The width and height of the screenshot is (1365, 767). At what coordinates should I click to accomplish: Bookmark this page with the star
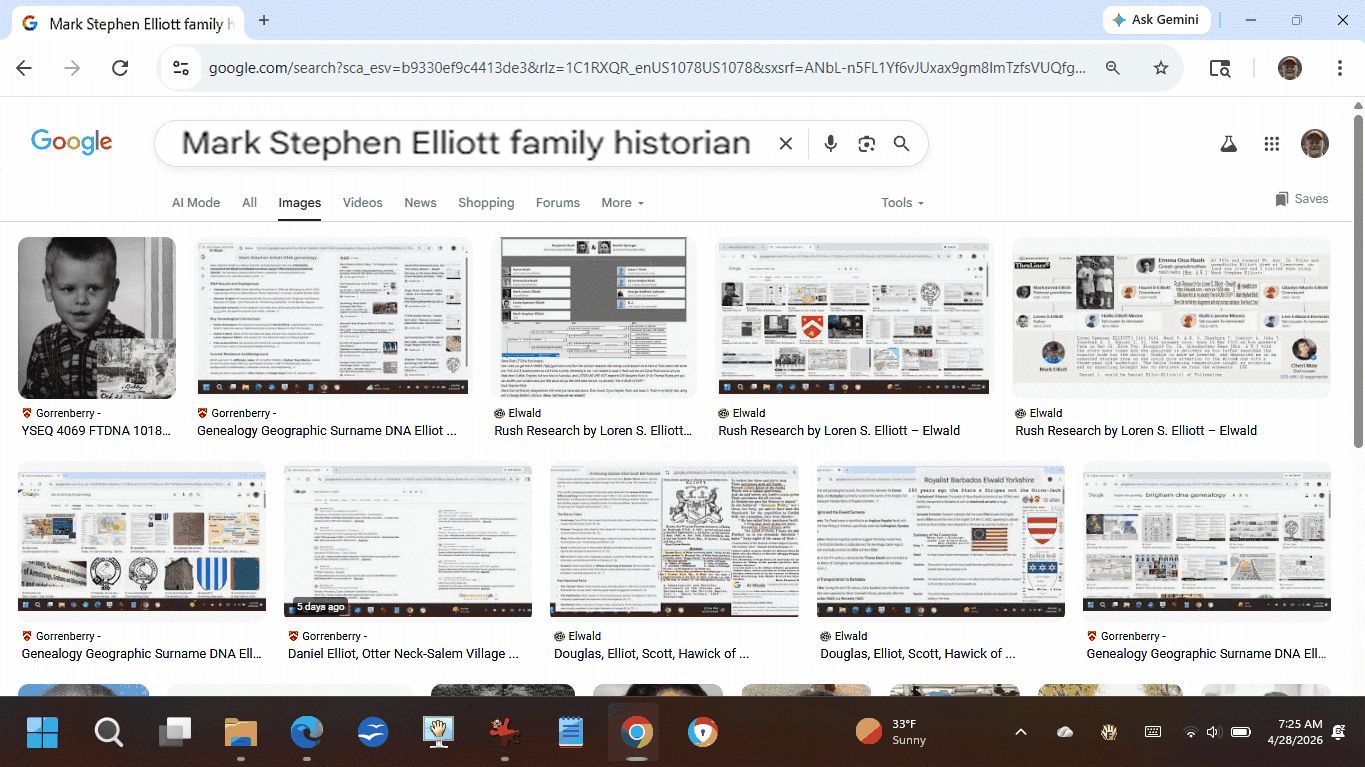1160,68
